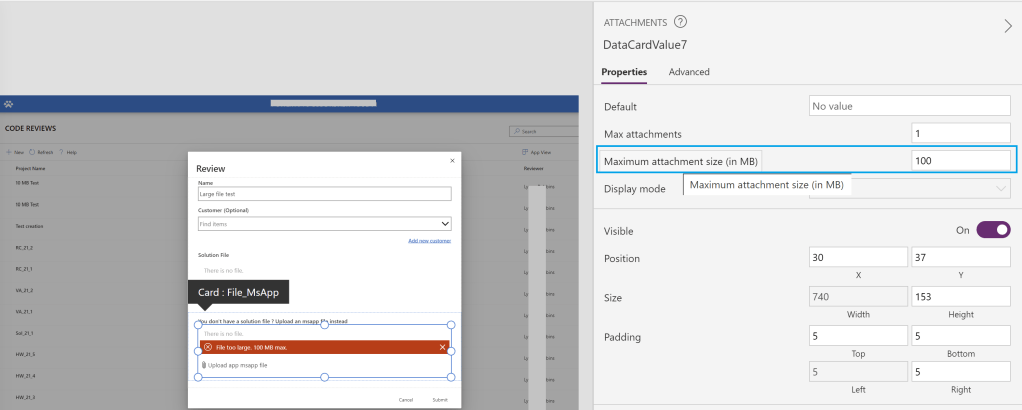Click the New plus icon in toolbar

click(x=9, y=152)
